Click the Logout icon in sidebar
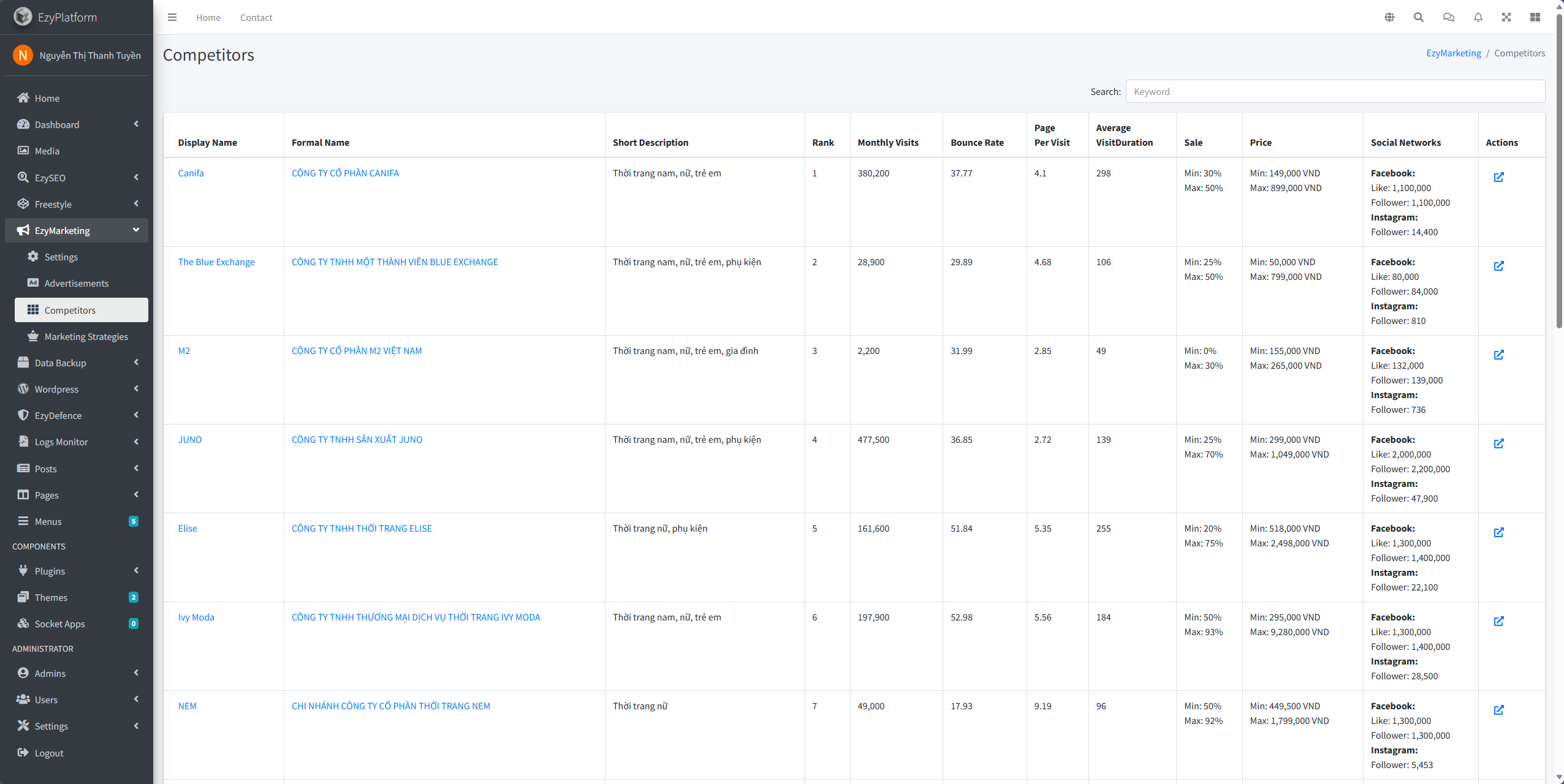The width and height of the screenshot is (1564, 784). (x=23, y=752)
